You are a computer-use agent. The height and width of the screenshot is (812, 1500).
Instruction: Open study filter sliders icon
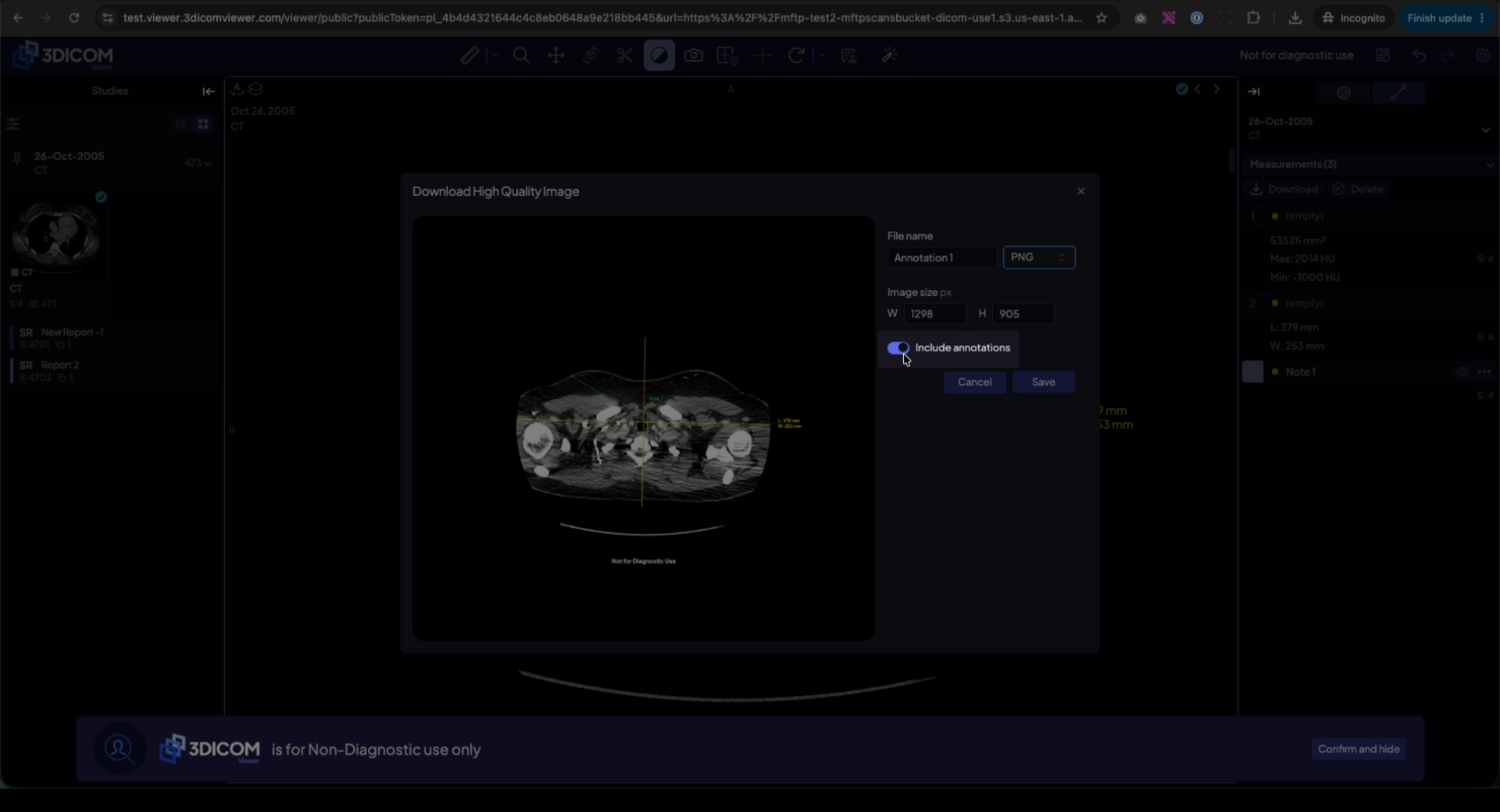pyautogui.click(x=12, y=123)
